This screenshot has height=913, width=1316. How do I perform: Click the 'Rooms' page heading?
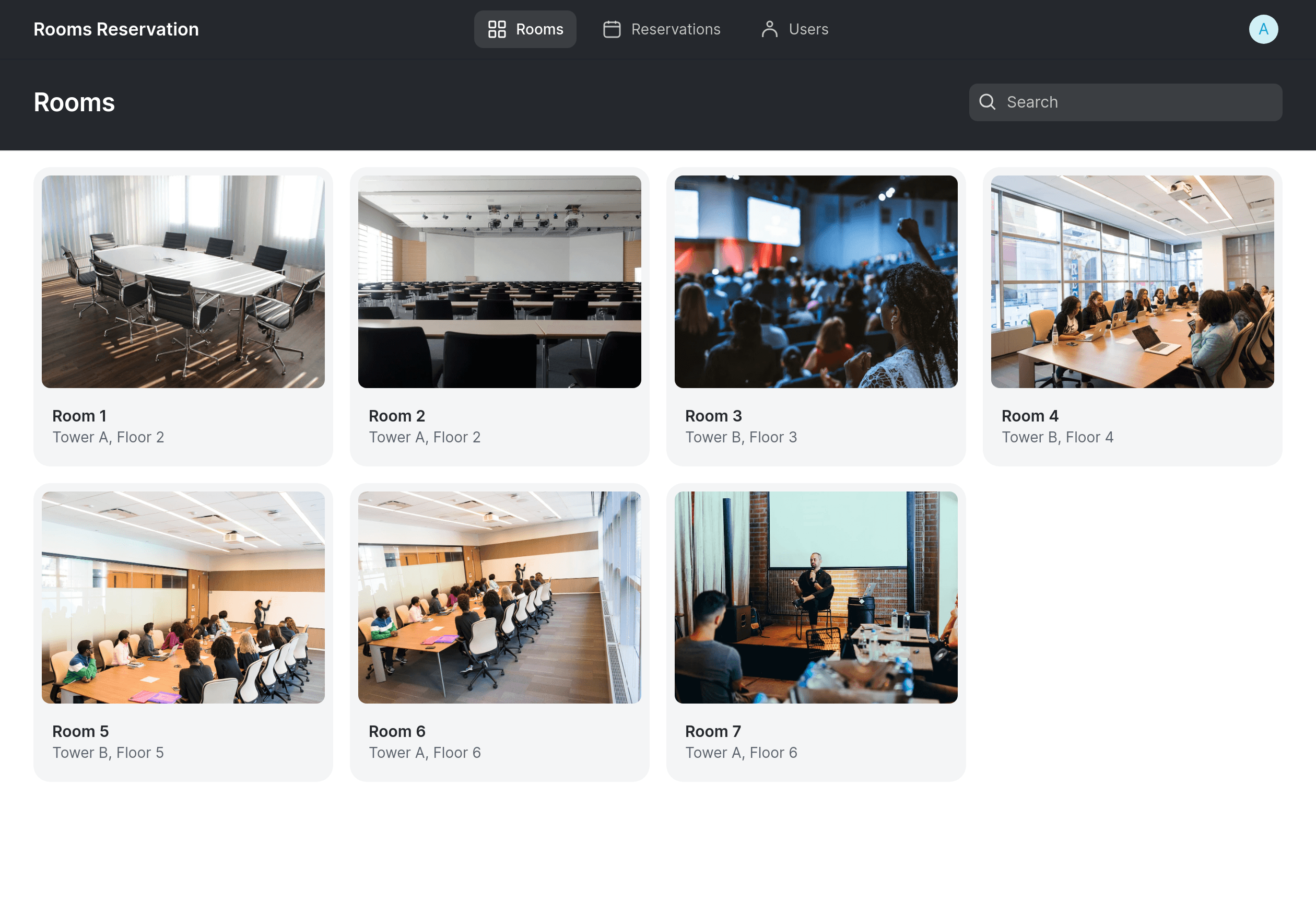pos(74,102)
